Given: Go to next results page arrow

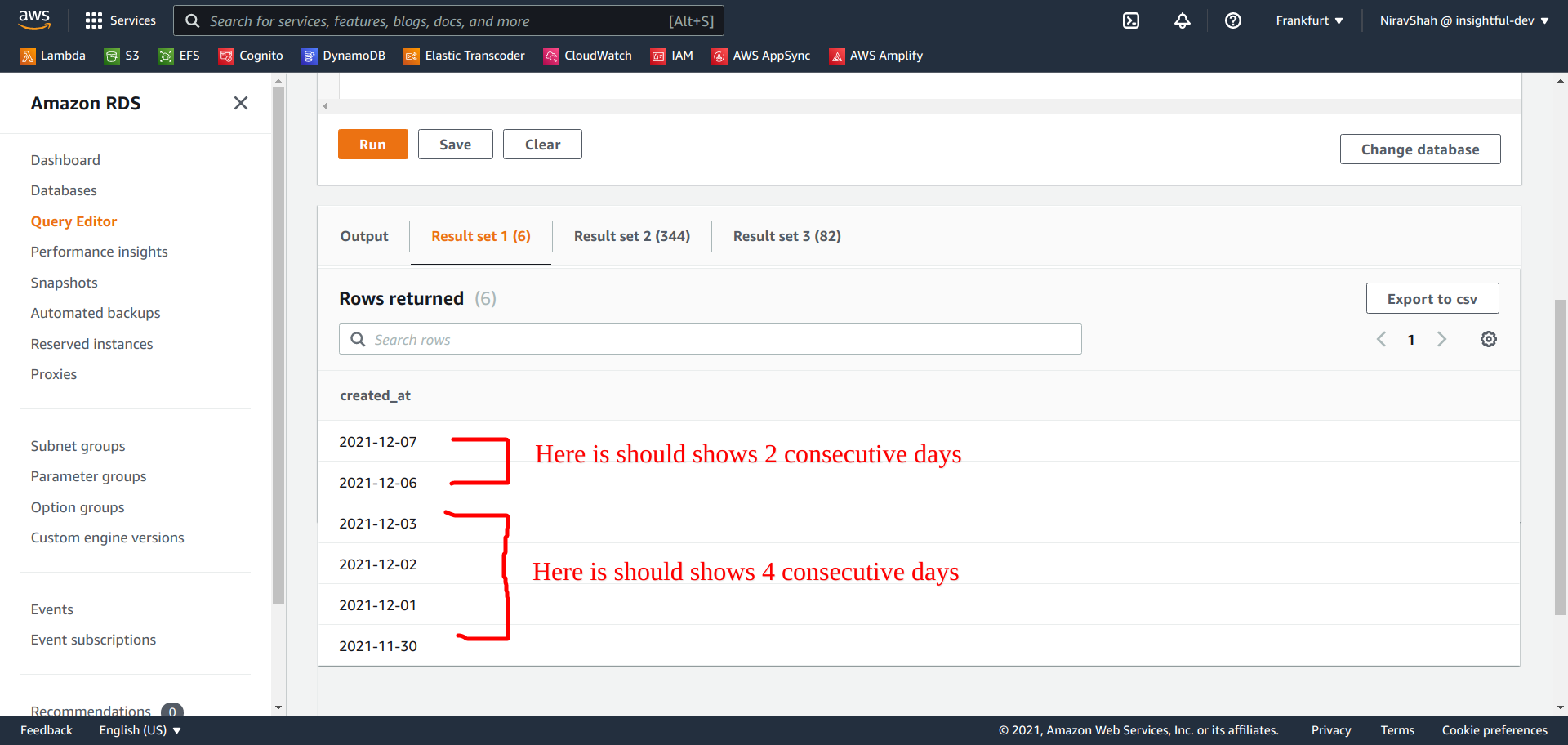Looking at the screenshot, I should click(1441, 339).
